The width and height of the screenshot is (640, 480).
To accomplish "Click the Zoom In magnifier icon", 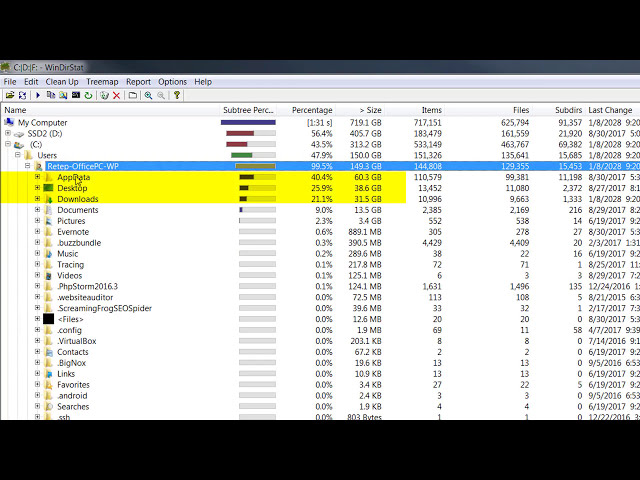I will [x=149, y=95].
